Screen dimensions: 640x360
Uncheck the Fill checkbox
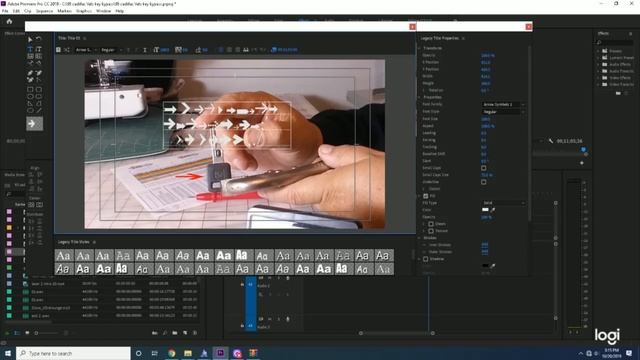[426, 196]
